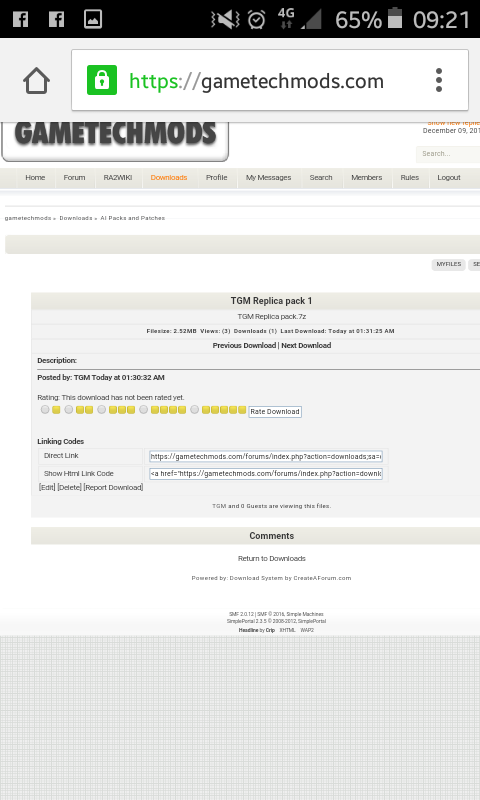
Task: Click into the site Search box
Action: [448, 154]
